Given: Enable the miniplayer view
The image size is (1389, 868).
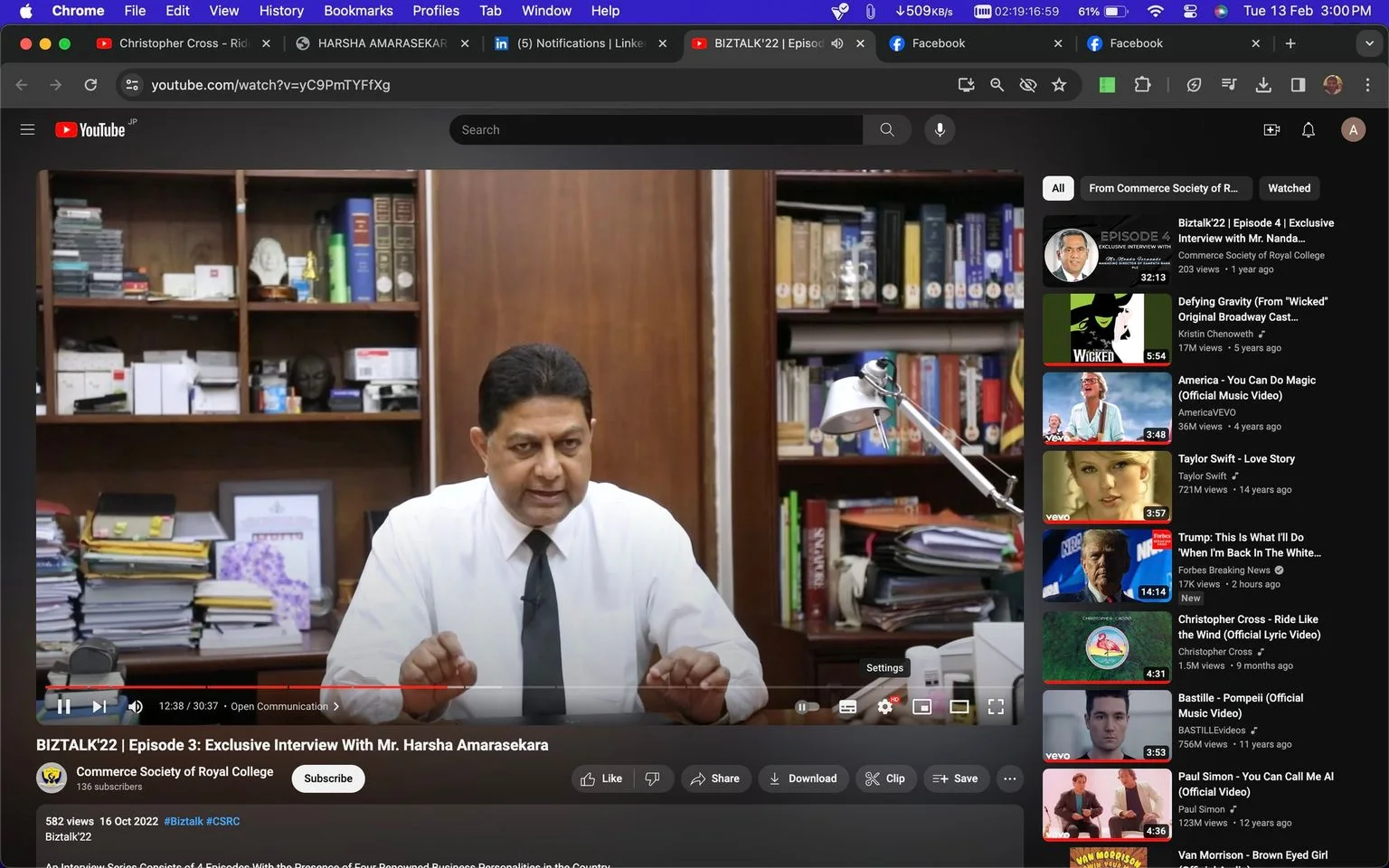Looking at the screenshot, I should coord(922,706).
